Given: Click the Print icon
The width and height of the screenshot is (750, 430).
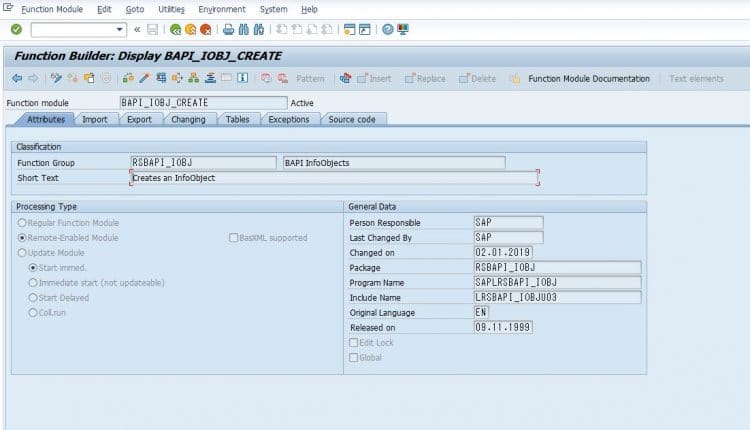Looking at the screenshot, I should [x=229, y=30].
